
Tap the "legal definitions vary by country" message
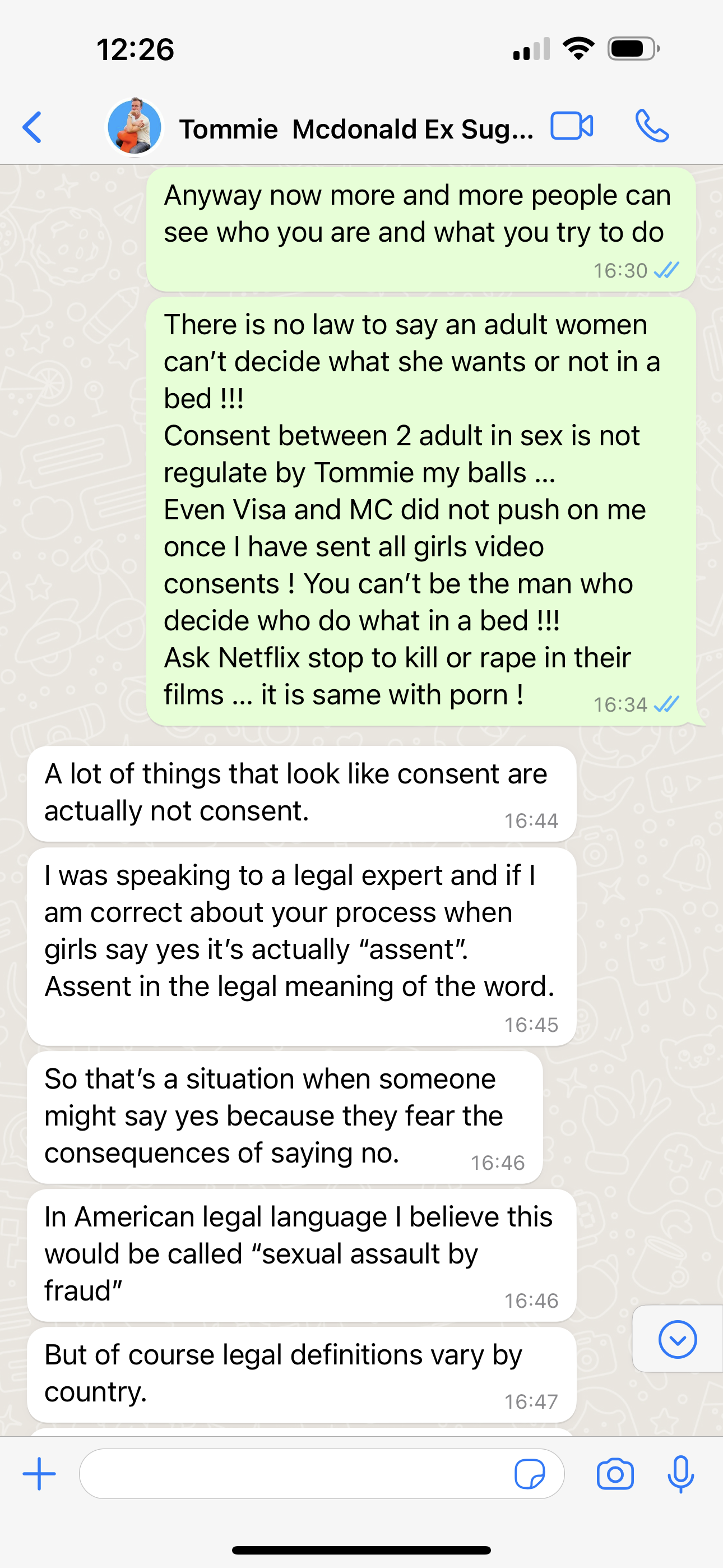302,1375
